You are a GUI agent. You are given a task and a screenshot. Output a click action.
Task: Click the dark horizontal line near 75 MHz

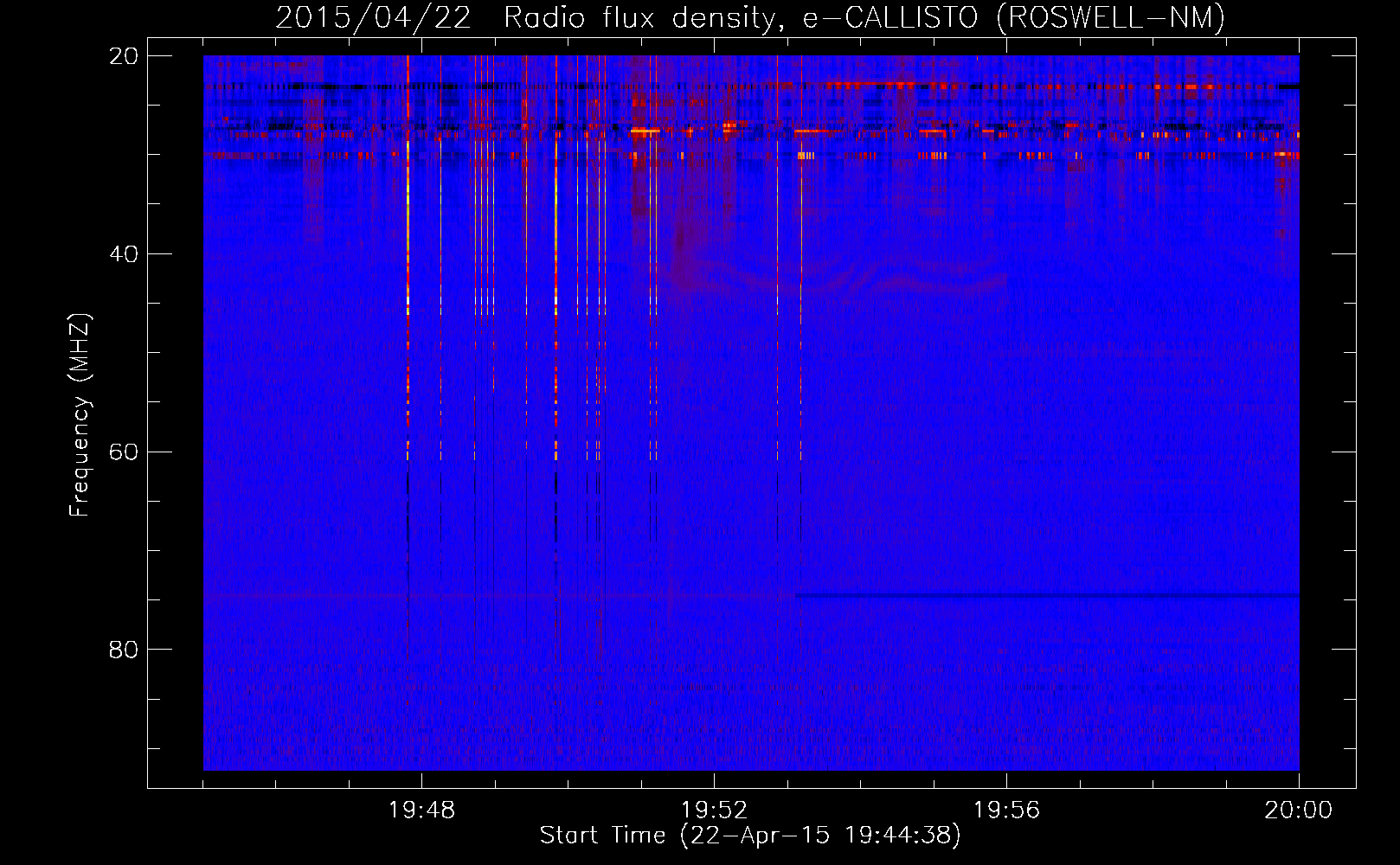pyautogui.click(x=1047, y=595)
